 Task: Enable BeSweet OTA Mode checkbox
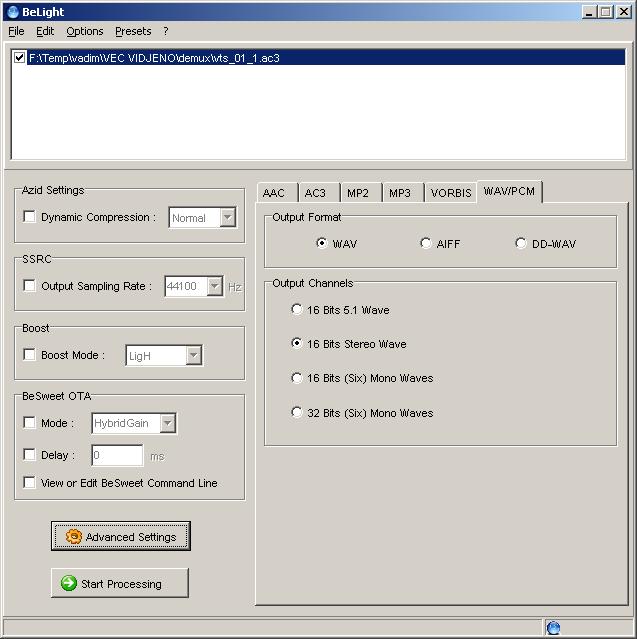pyautogui.click(x=29, y=423)
